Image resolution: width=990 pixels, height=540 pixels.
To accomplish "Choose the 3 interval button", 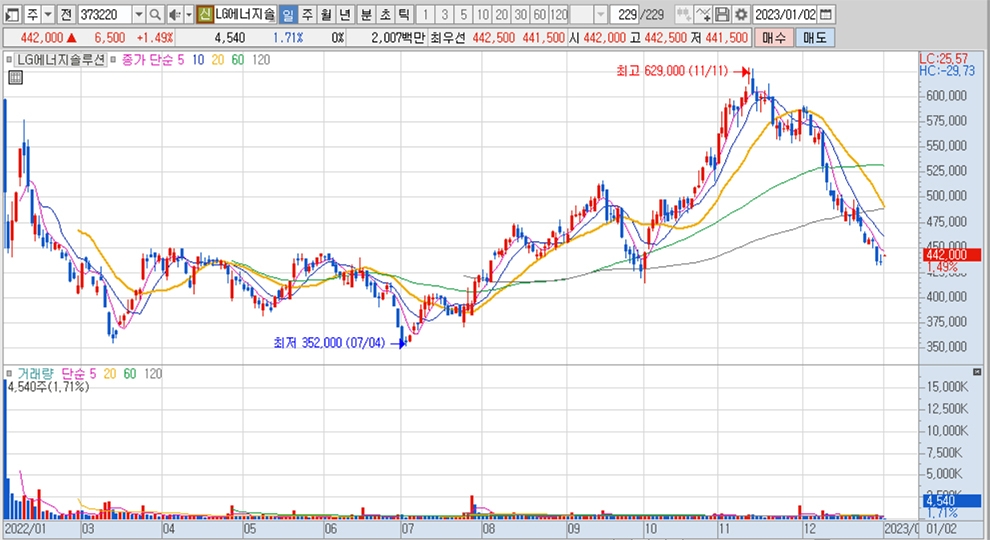I will click(444, 14).
